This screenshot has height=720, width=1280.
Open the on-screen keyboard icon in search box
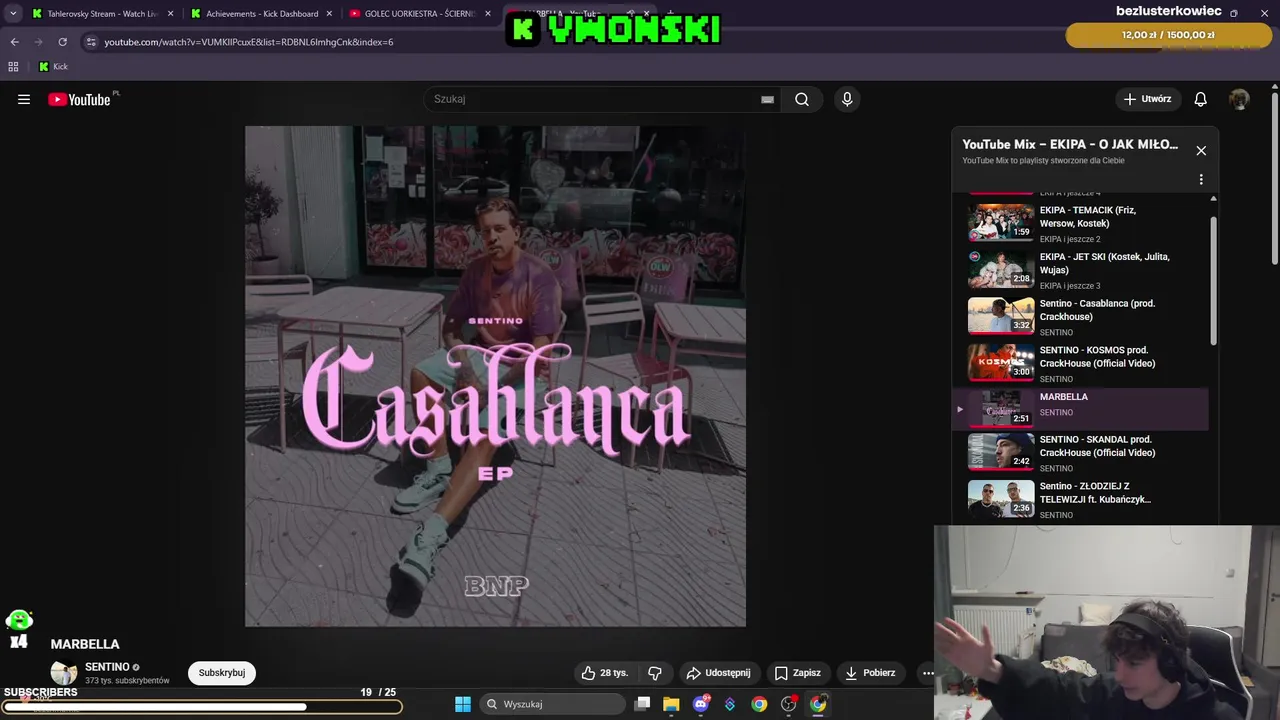tap(767, 100)
